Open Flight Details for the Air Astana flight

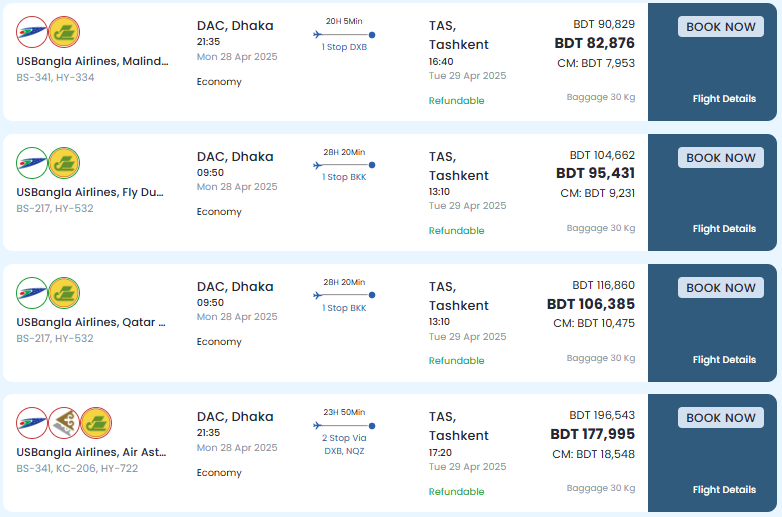tap(724, 490)
